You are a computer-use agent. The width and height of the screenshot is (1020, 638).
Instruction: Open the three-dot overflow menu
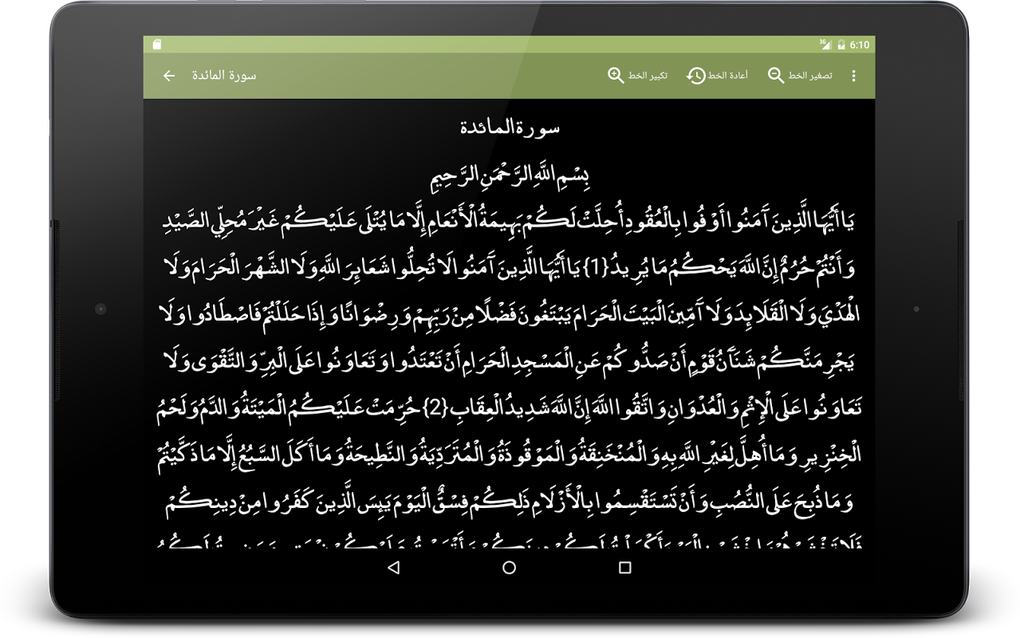tap(853, 76)
